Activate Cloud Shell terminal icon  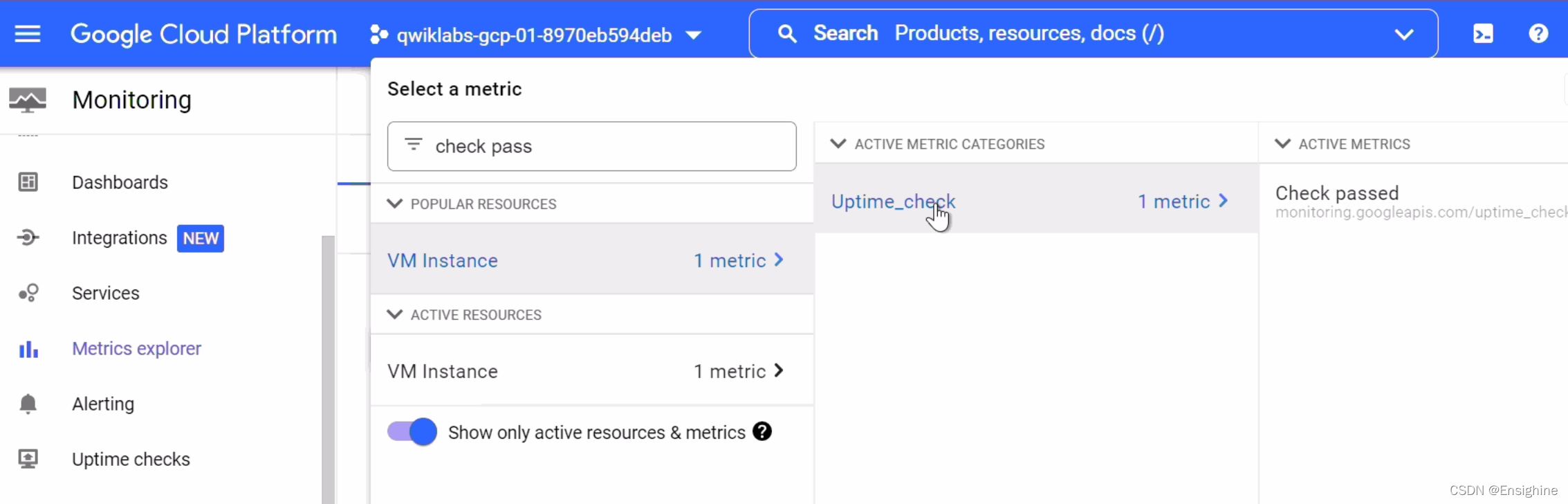1483,34
